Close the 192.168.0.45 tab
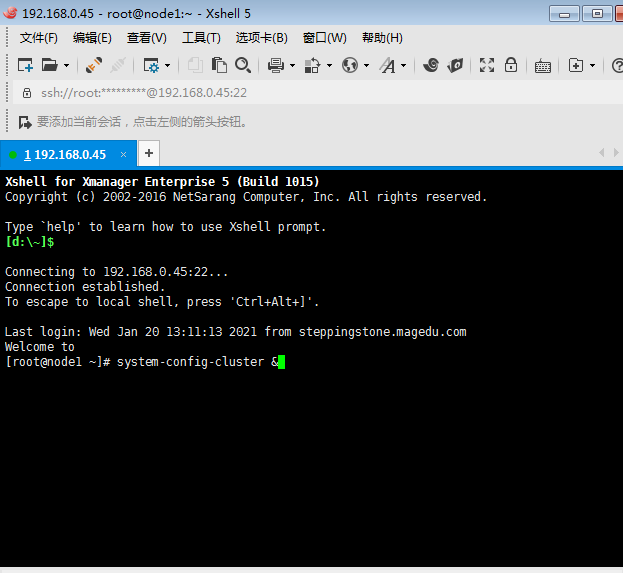 click(x=124, y=155)
